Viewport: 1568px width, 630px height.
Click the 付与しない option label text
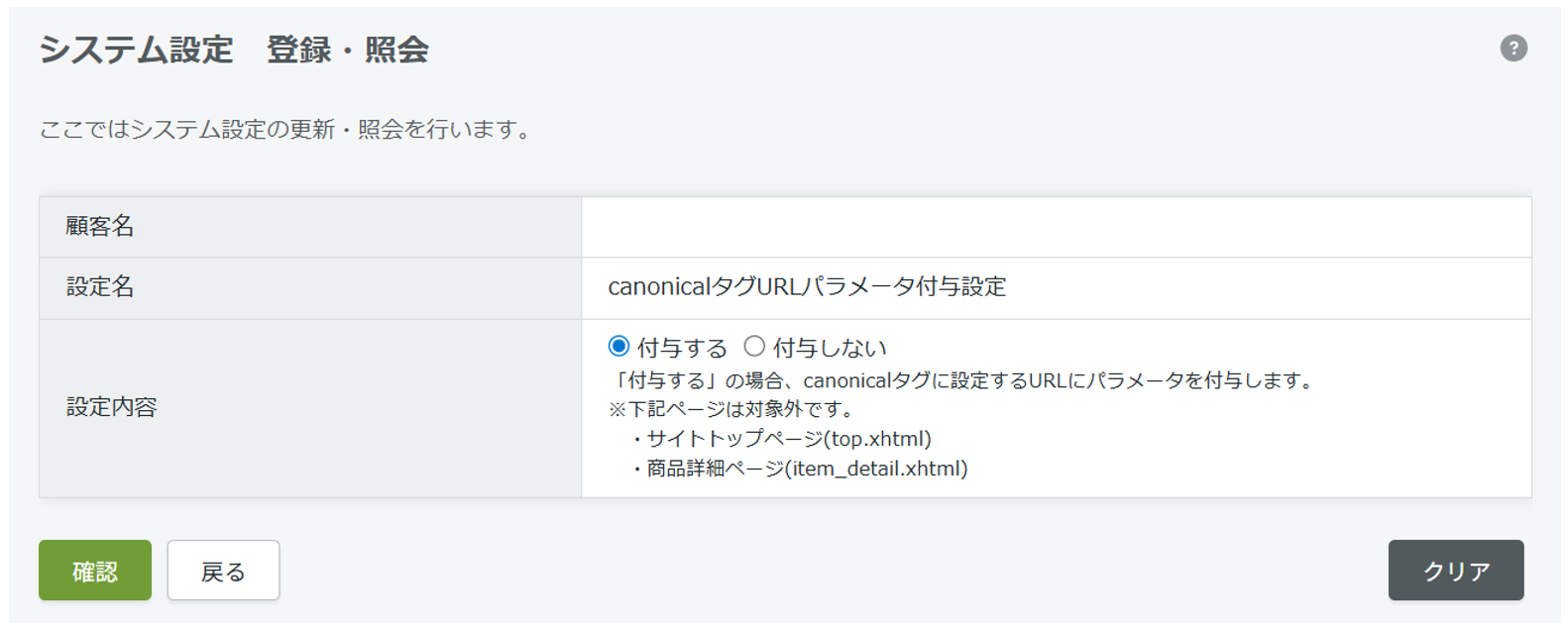[830, 348]
